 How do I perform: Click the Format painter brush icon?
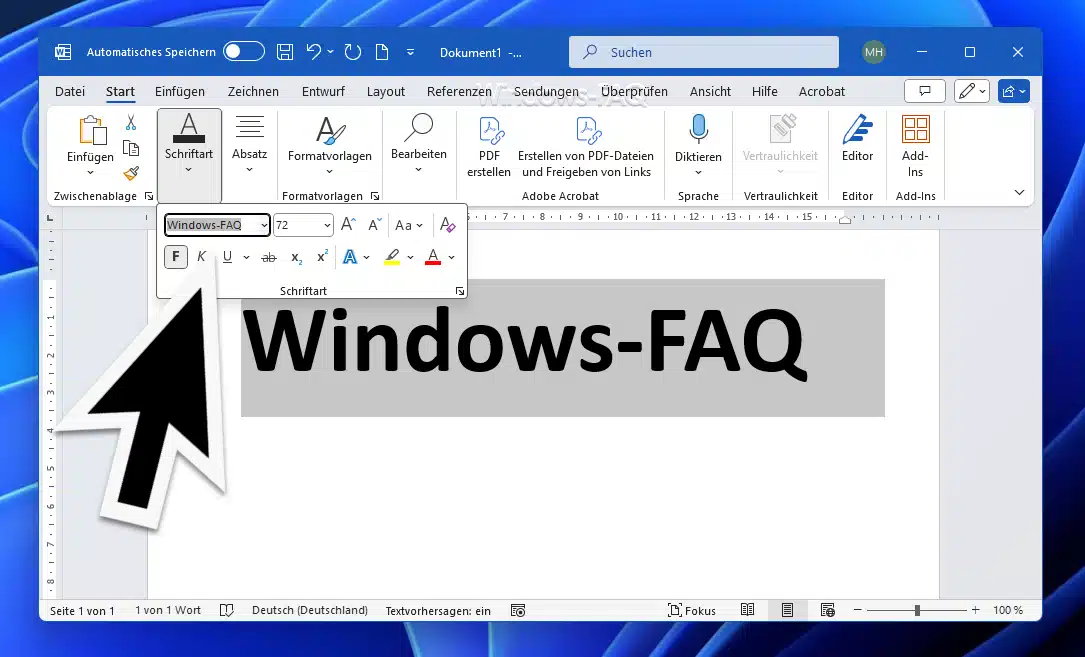130,173
